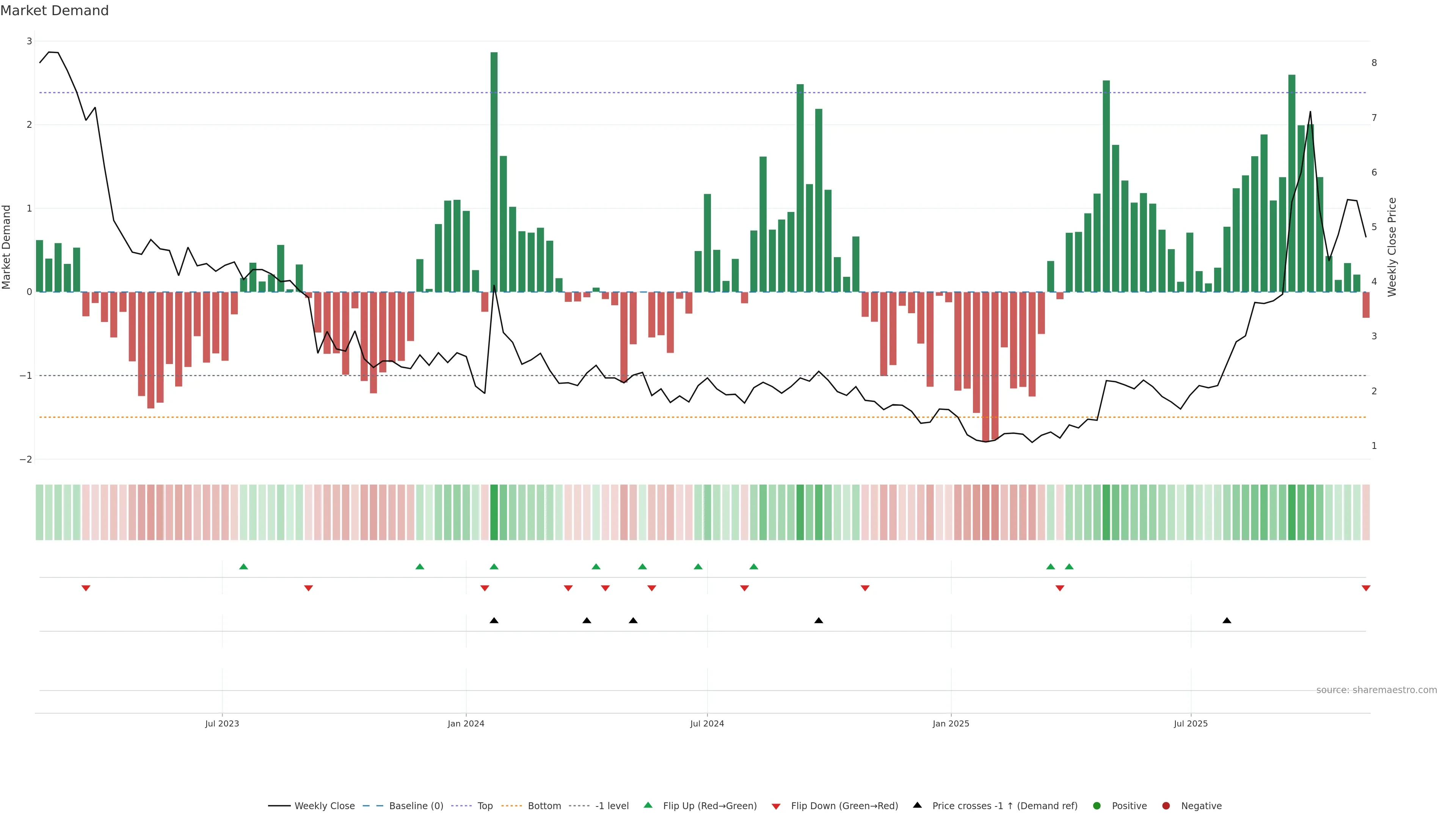Click the rightmost black price-cross triangle marker
The image size is (1456, 819).
coord(1227,621)
